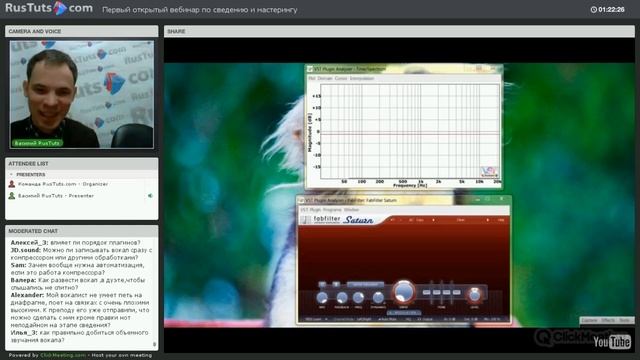Click the YouTube logo
This screenshot has width=640, height=360.
tap(611, 342)
